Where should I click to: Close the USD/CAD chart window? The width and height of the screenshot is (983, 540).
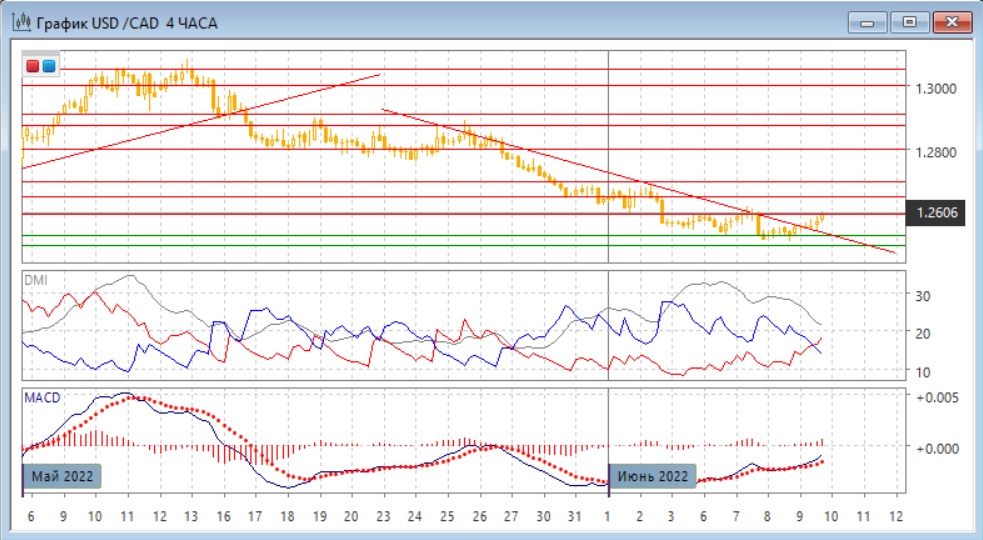pos(951,22)
